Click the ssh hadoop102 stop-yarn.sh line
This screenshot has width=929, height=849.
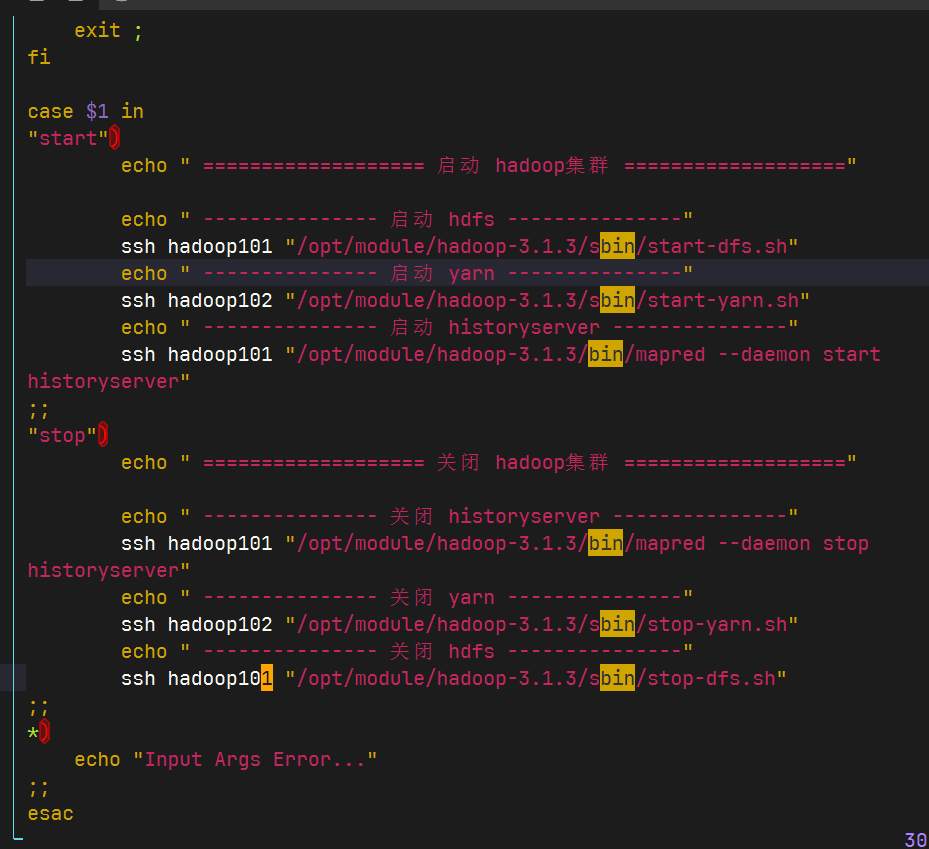(x=460, y=624)
